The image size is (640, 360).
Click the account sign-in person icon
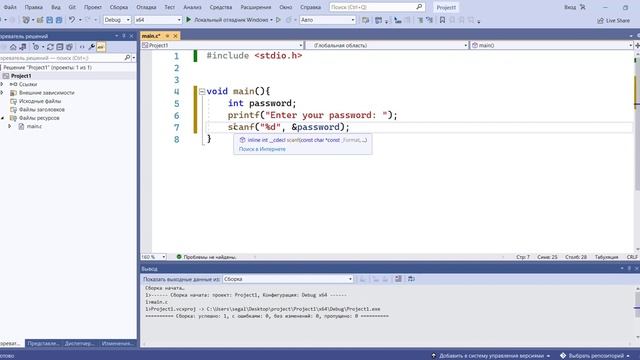[583, 7]
